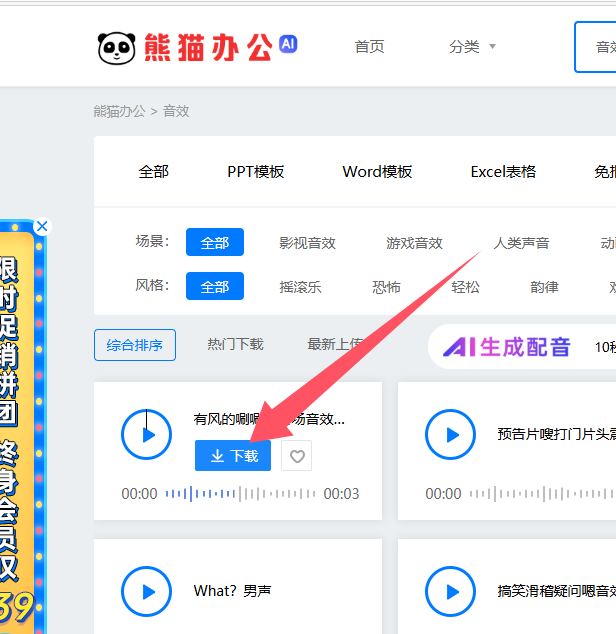616x634 pixels.
Task: Open the PPT模板 category tab
Action: (256, 171)
